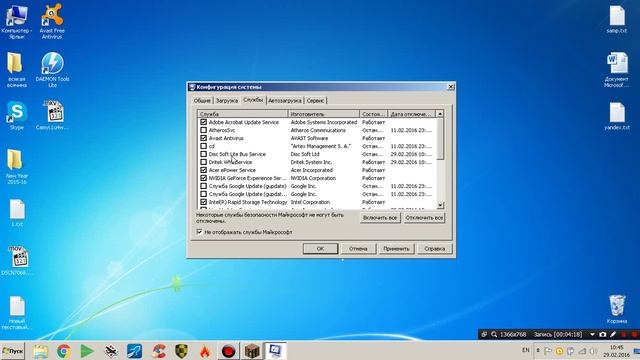Launch the Avast Free Antivirus desktop icon
640x360 pixels.
click(52, 21)
